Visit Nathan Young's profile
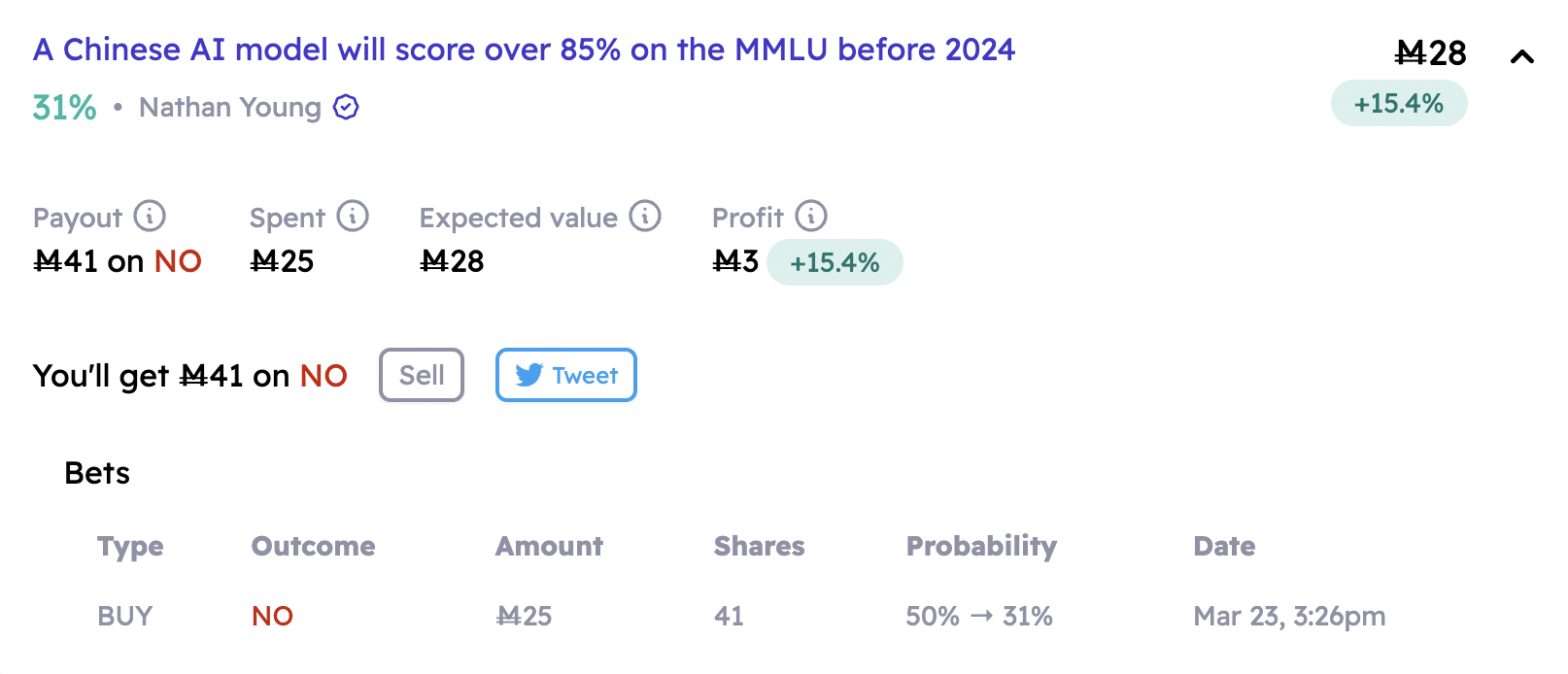 (x=230, y=107)
